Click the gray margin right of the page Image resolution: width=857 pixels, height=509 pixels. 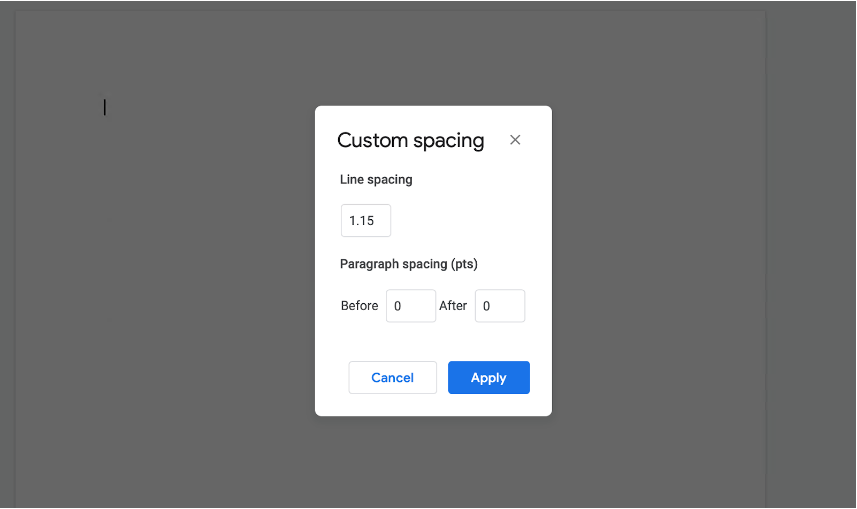pos(811,254)
